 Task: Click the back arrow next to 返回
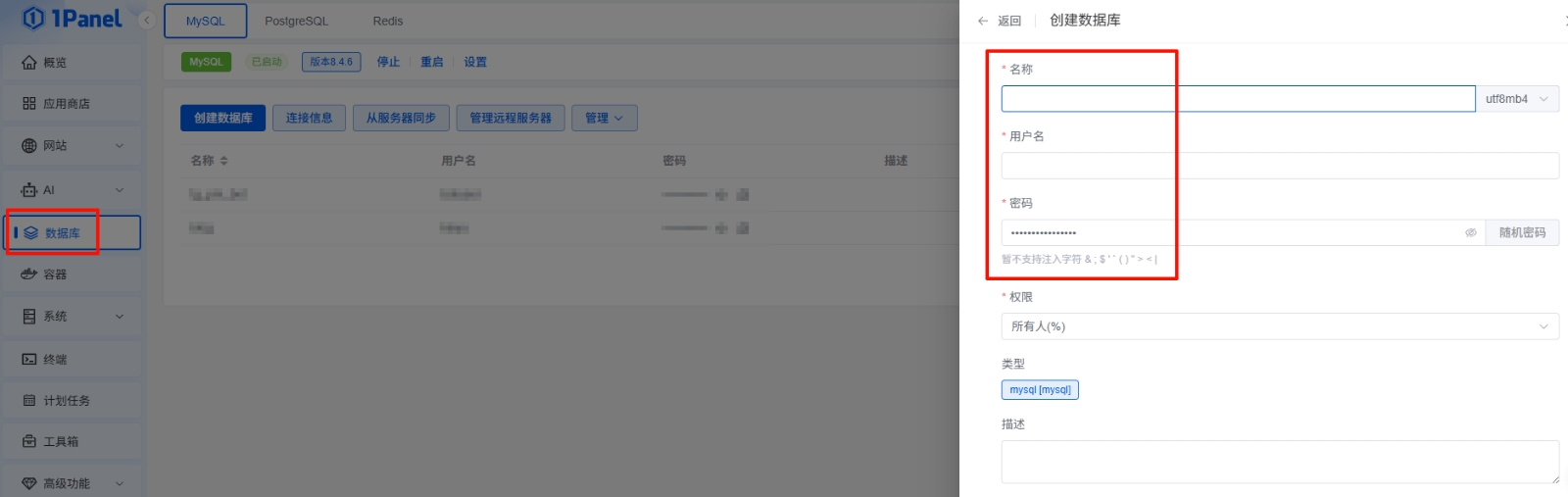pyautogui.click(x=983, y=21)
